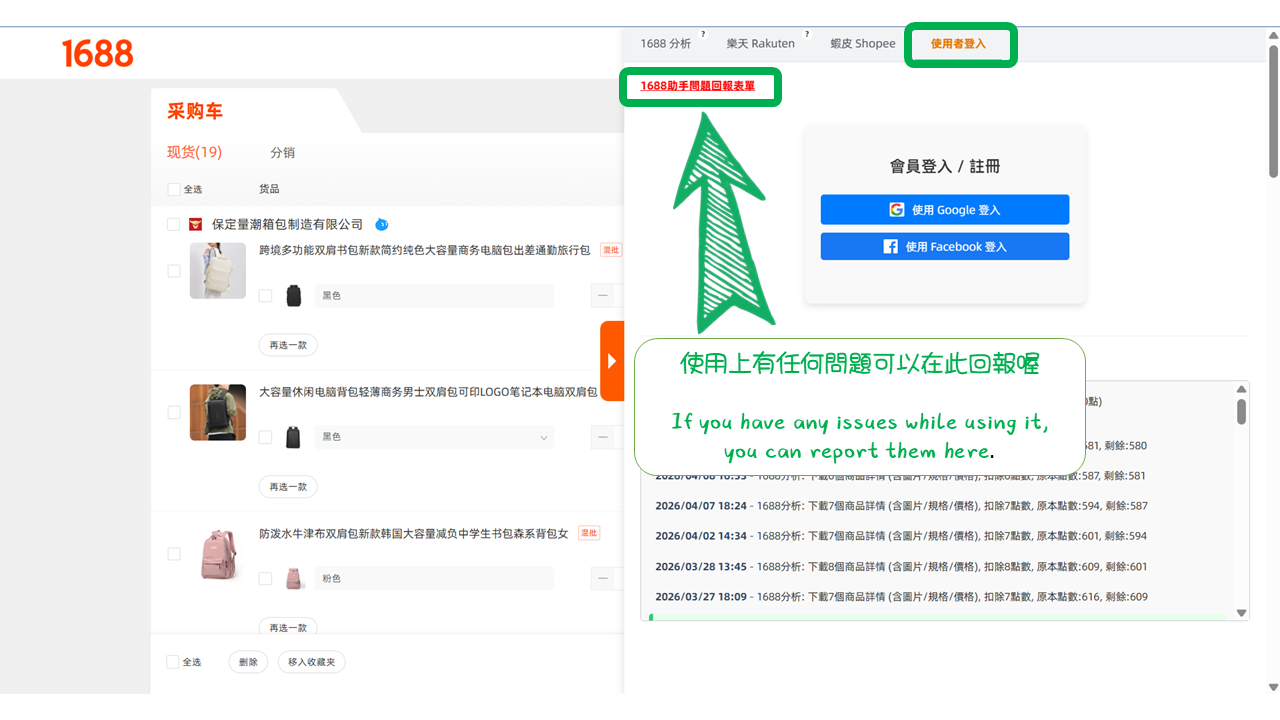
Task: Click the side panel scrollbar's down arrow
Action: (x=1273, y=687)
